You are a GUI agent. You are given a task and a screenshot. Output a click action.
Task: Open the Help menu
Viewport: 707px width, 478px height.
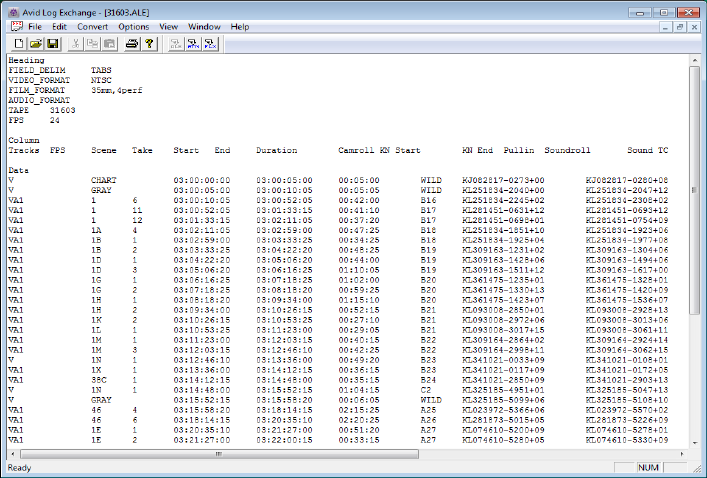pyautogui.click(x=239, y=27)
